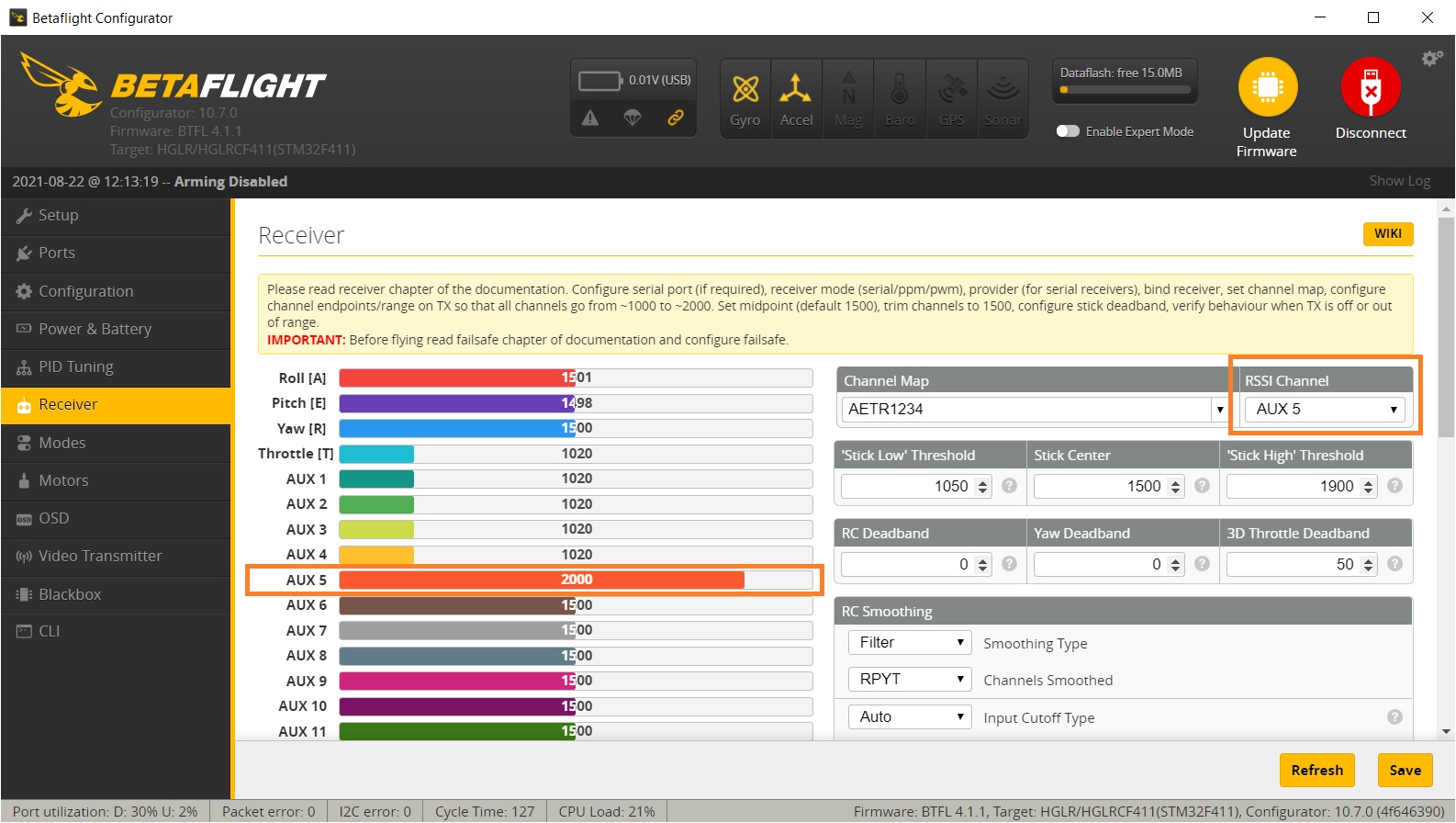Open the PID Tuning tab
The height and width of the screenshot is (823, 1456).
coord(116,367)
